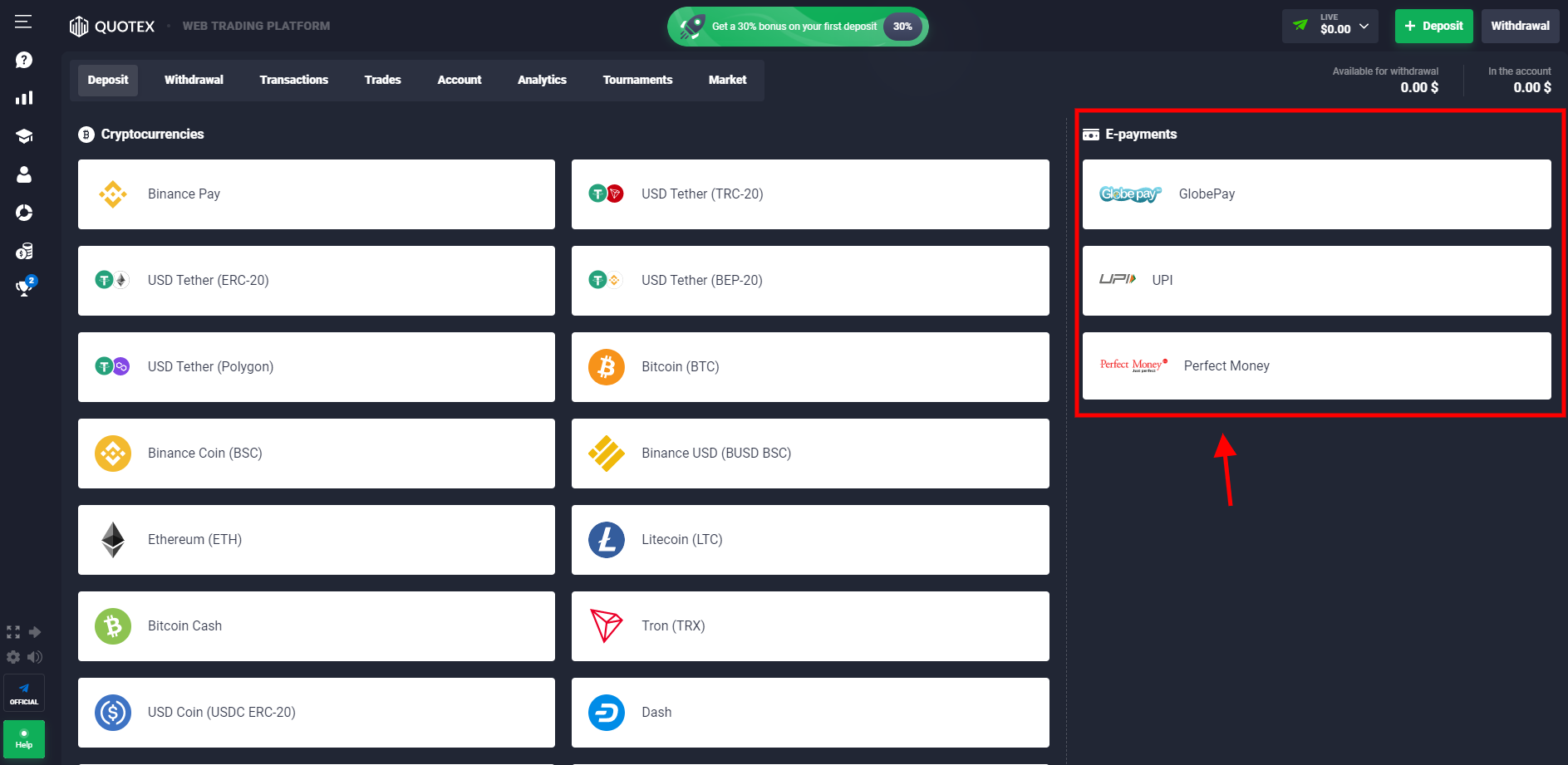The image size is (1568, 765).
Task: Switch to the Tournaments tab
Action: (x=637, y=80)
